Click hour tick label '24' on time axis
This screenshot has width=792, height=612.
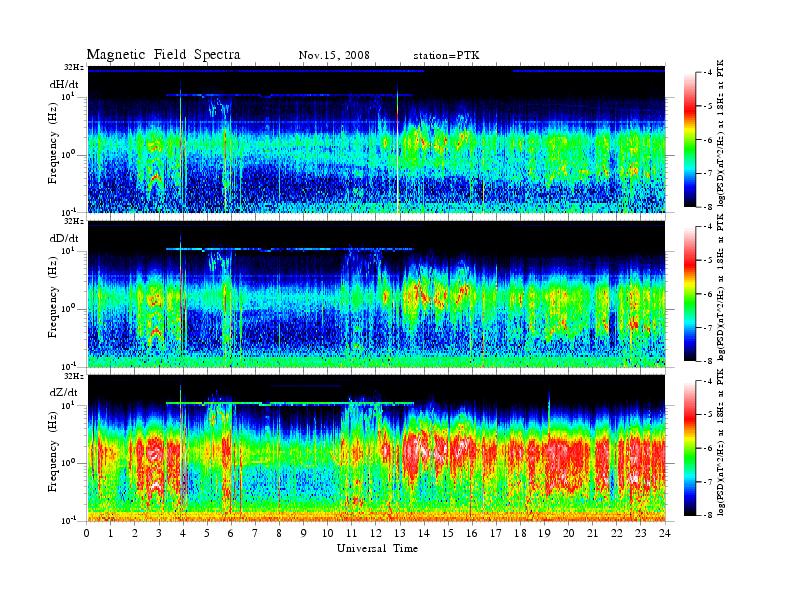(x=665, y=533)
